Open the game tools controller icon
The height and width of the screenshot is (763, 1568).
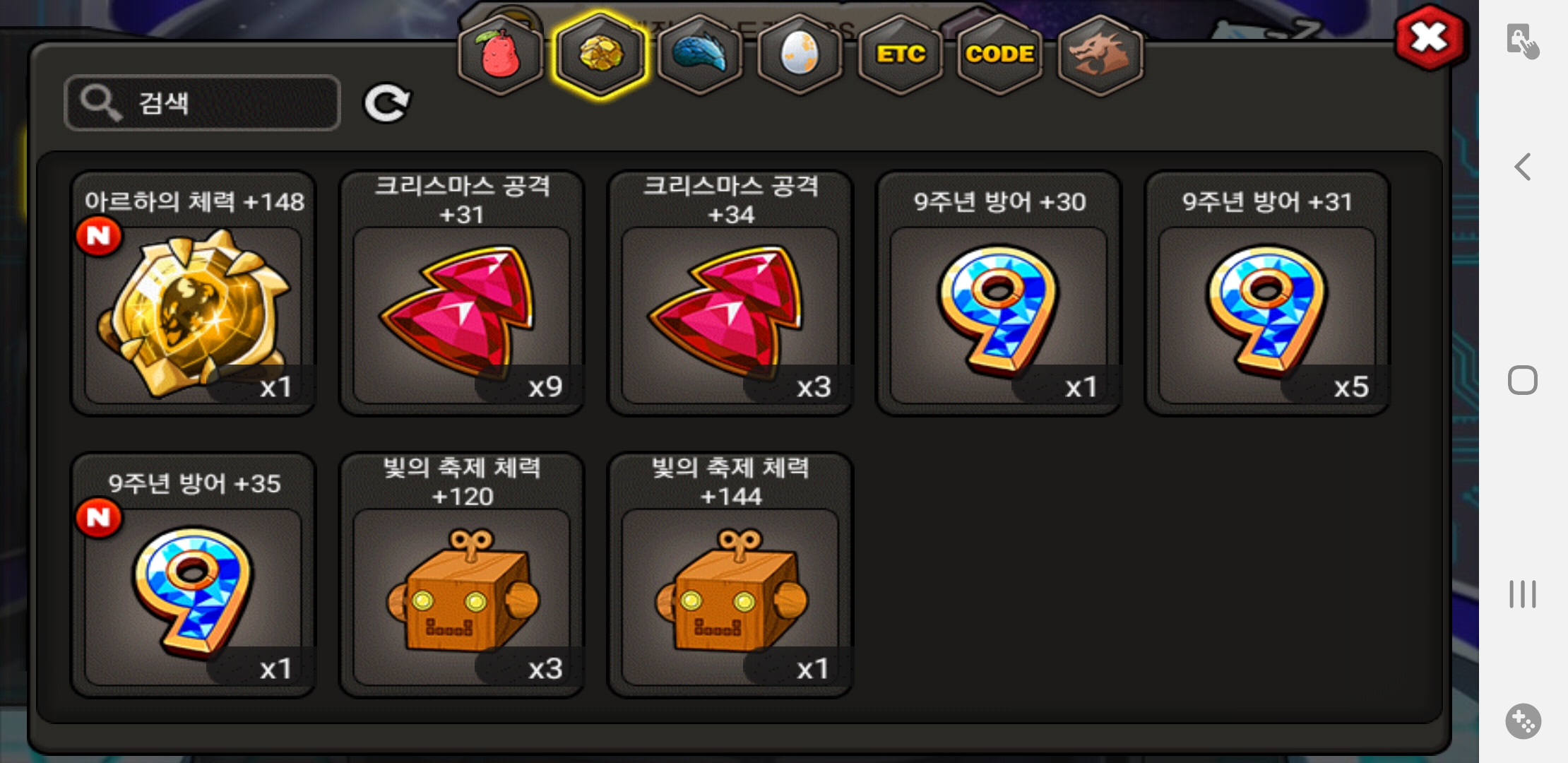click(x=1524, y=721)
